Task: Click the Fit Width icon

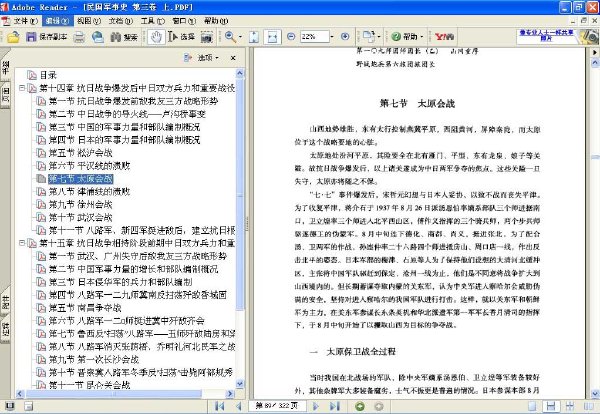Action: point(272,37)
